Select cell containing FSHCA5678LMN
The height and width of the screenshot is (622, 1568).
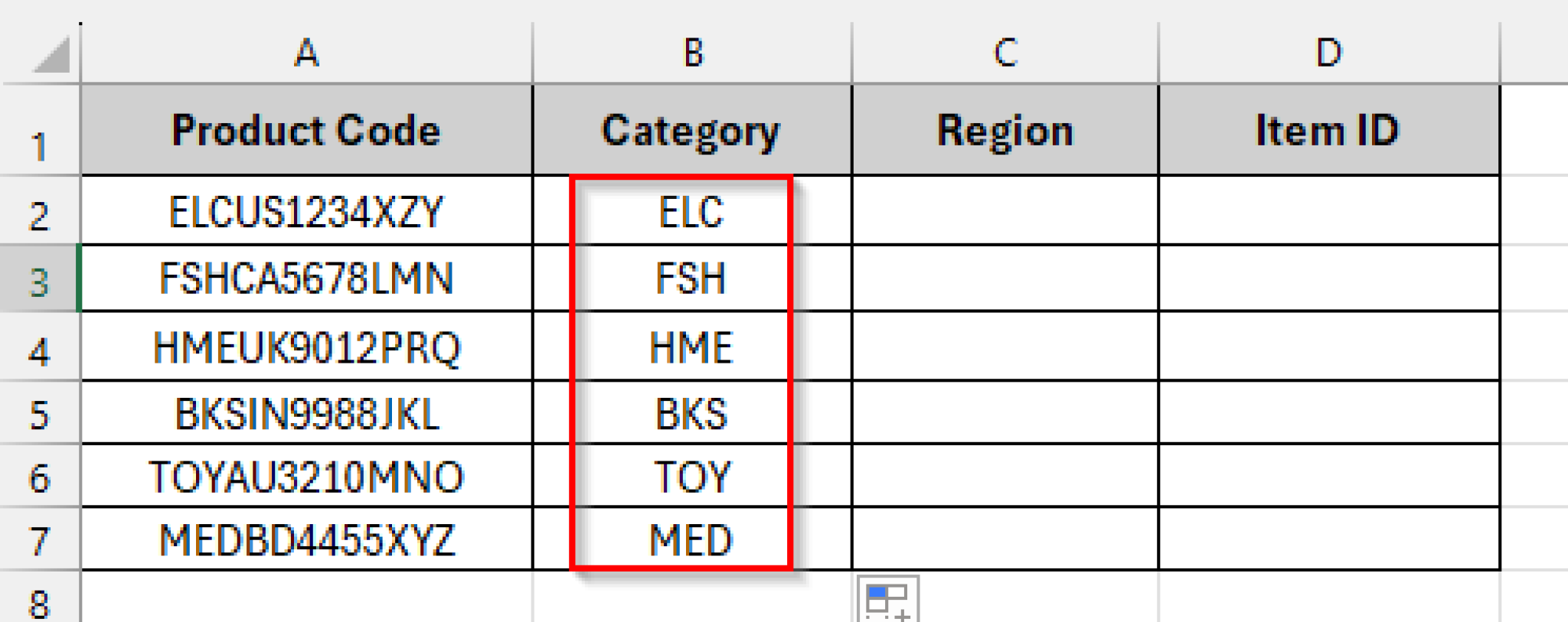click(306, 278)
